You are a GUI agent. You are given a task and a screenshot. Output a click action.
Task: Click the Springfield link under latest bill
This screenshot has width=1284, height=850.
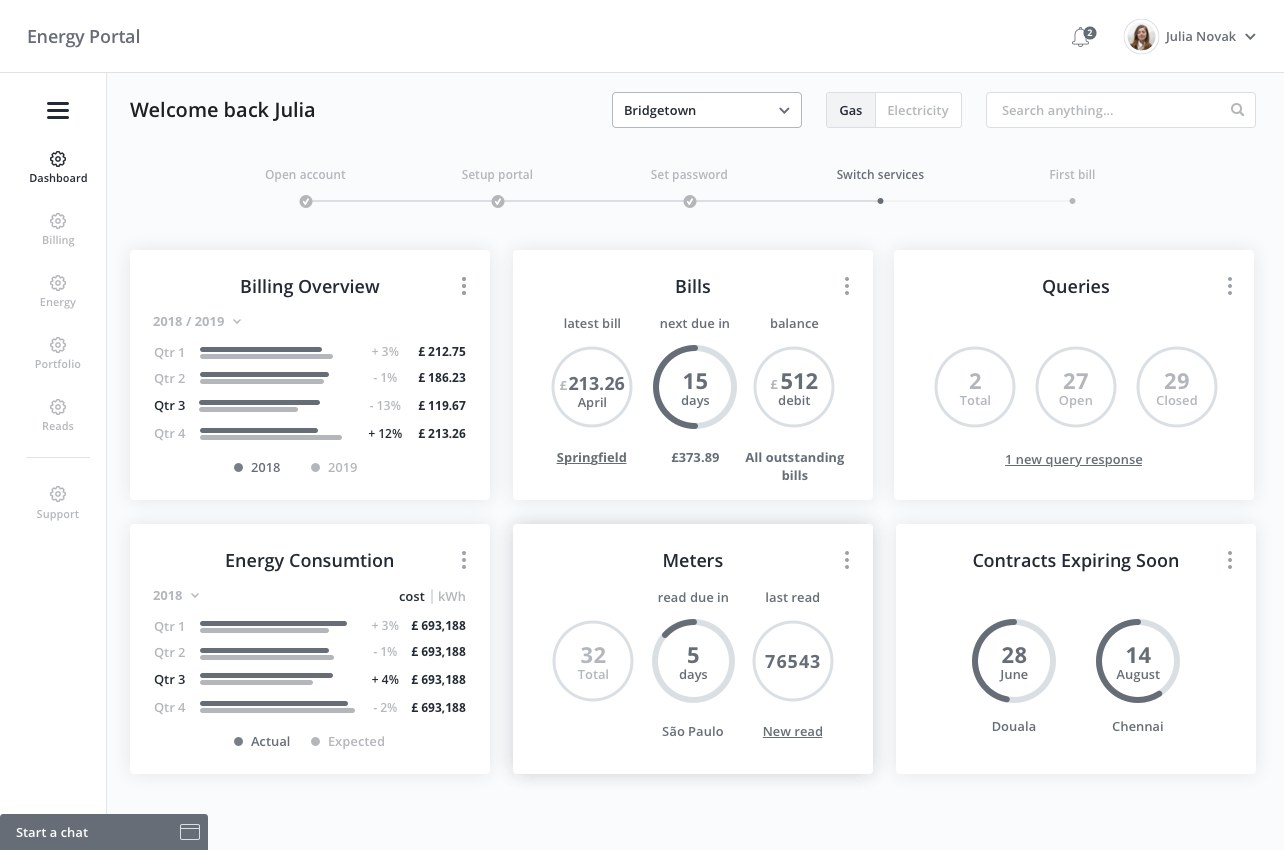point(591,458)
